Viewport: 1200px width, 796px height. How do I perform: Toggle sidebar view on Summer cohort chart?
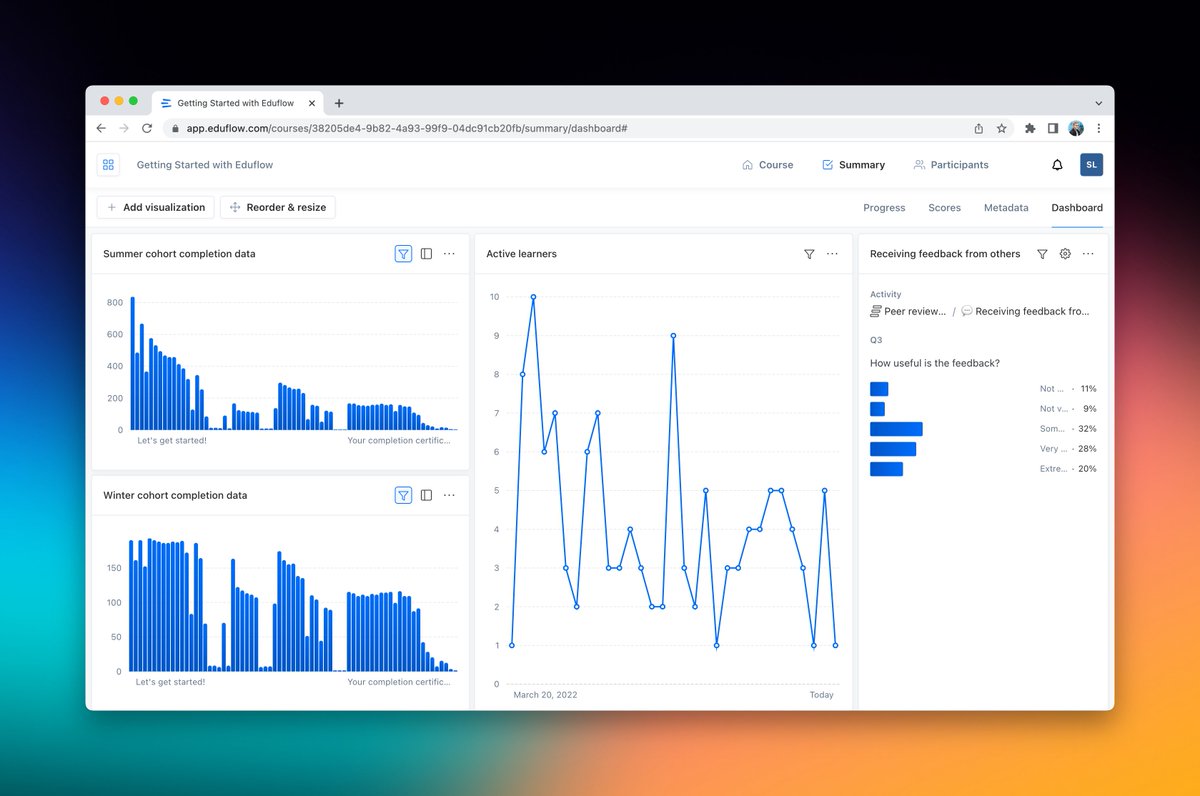pos(426,254)
